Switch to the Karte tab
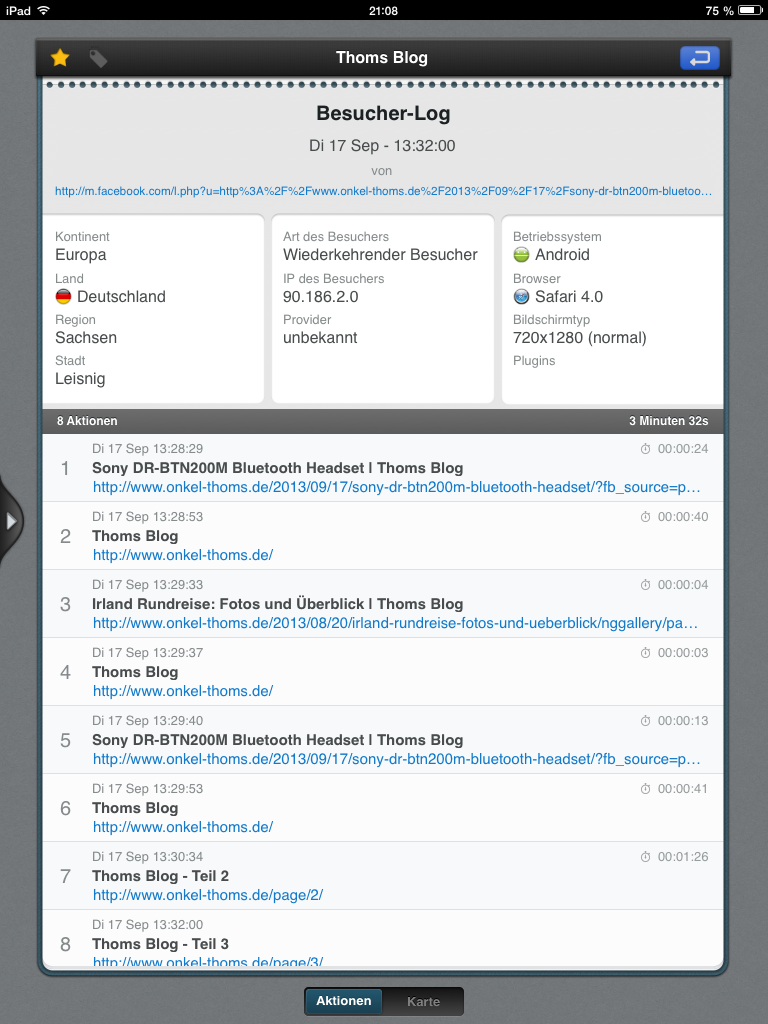Image resolution: width=768 pixels, height=1024 pixels. click(x=423, y=1001)
